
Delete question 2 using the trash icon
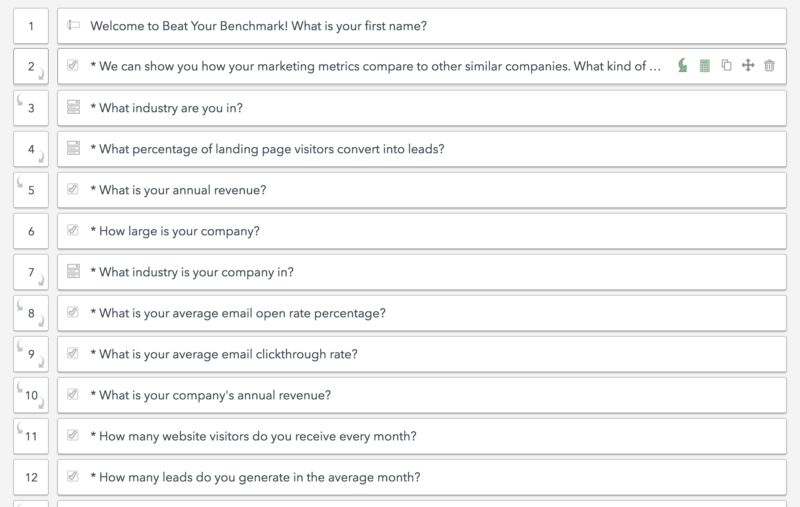click(x=769, y=66)
